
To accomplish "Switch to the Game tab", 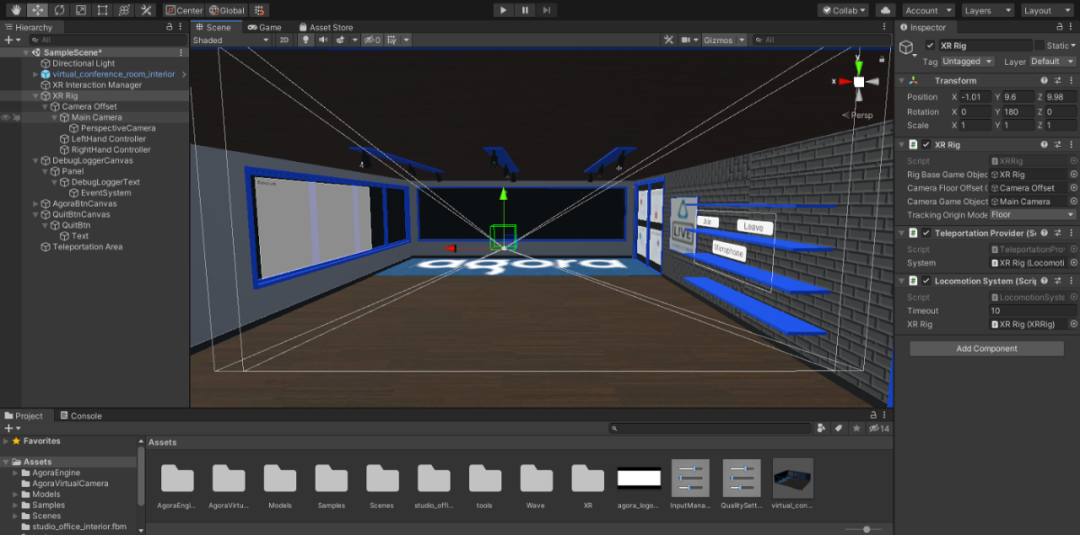I will [264, 28].
